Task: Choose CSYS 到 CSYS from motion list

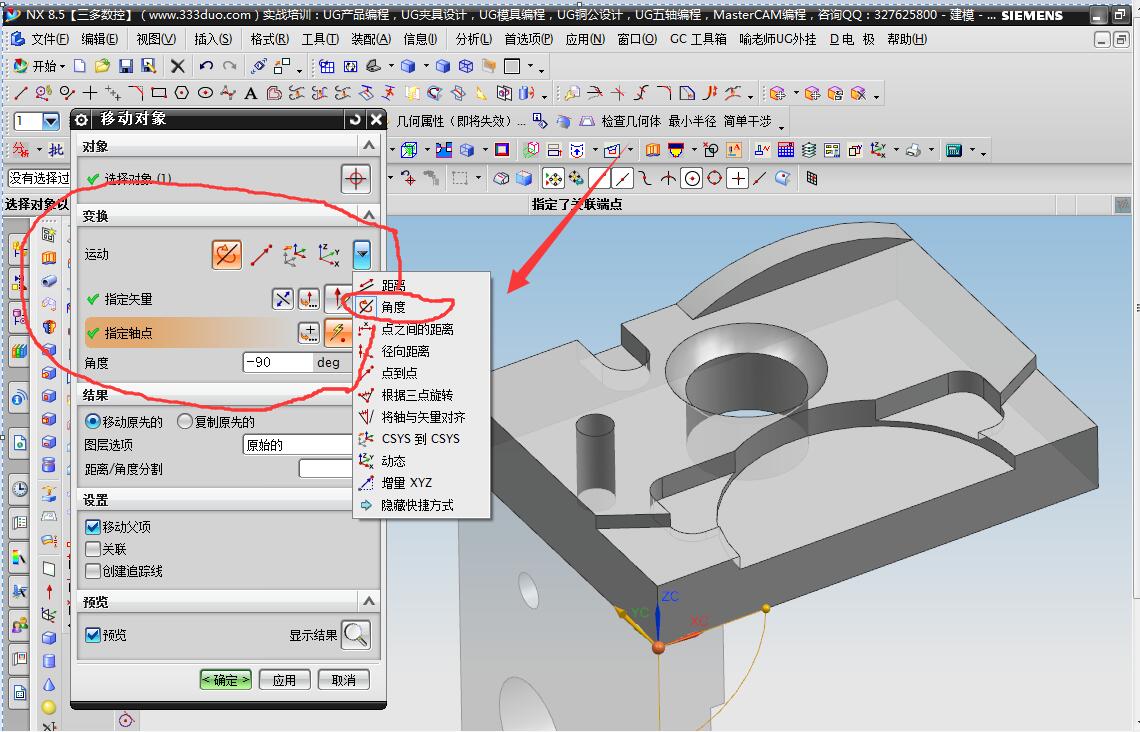Action: [420, 439]
